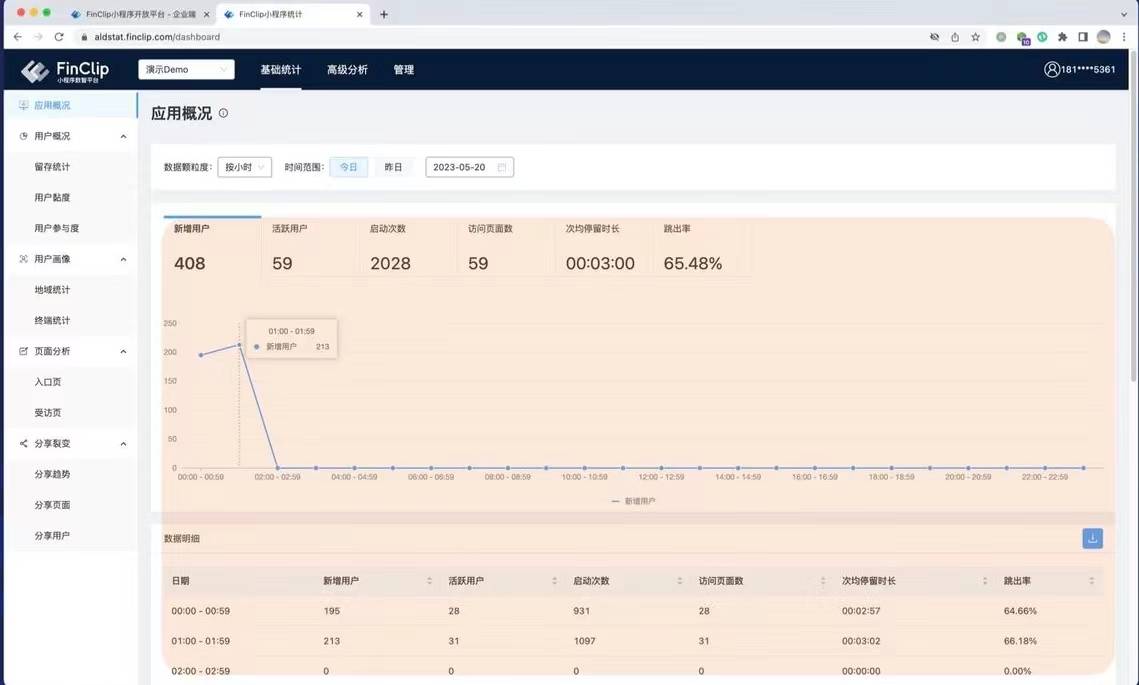Image resolution: width=1139 pixels, height=685 pixels.
Task: Select the 访问页面数 metric tab
Action: (x=506, y=247)
